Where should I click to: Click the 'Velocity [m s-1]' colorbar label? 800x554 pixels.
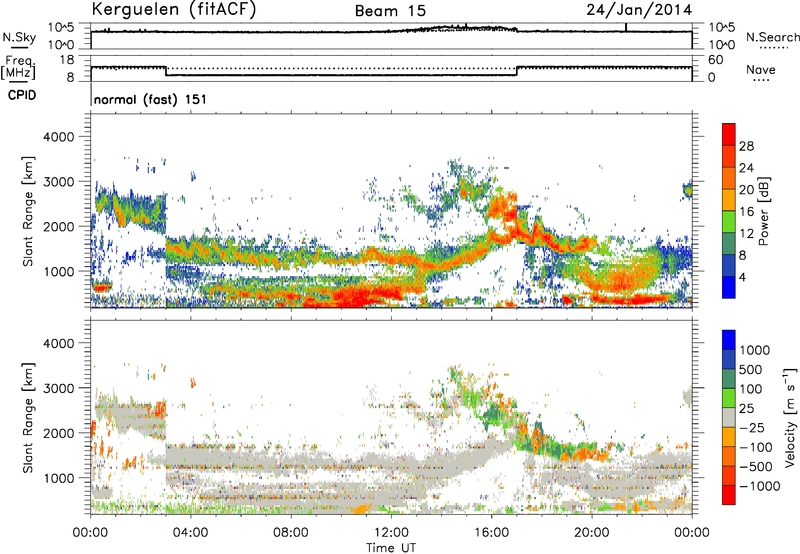790,417
